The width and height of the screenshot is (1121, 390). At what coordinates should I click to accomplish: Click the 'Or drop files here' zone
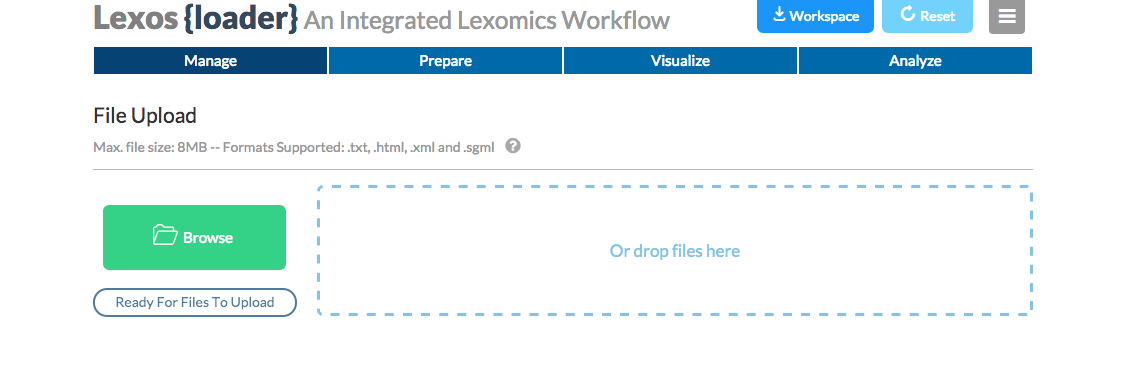coord(675,251)
